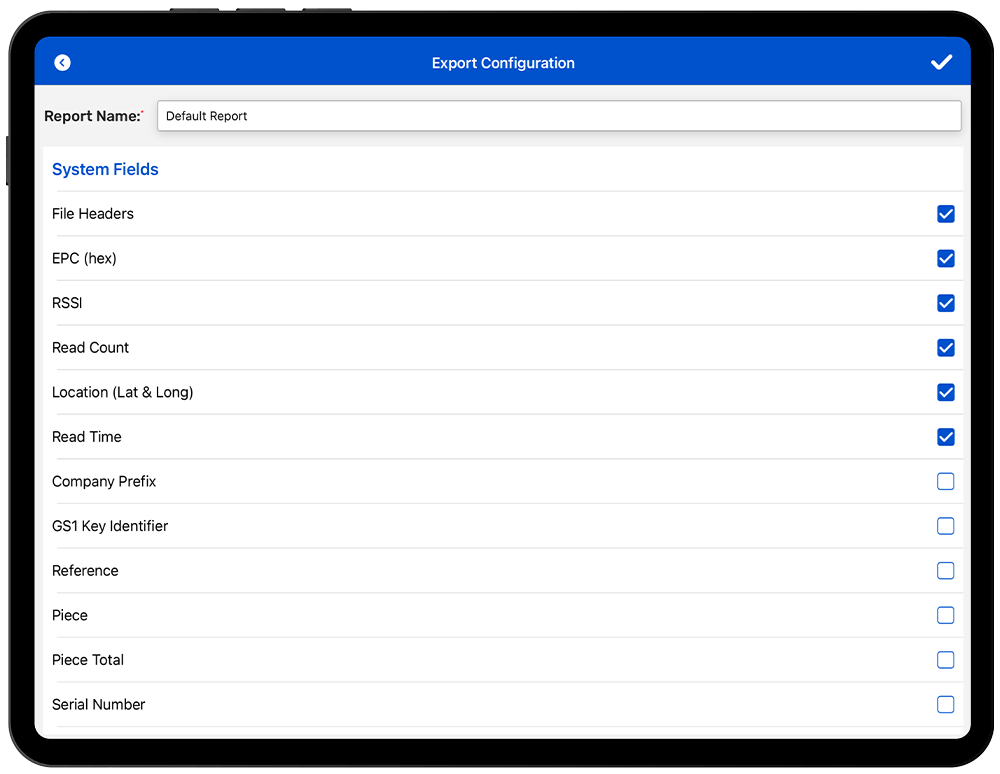The height and width of the screenshot is (774, 1000).
Task: Toggle off the Read Count checkbox
Action: (945, 348)
